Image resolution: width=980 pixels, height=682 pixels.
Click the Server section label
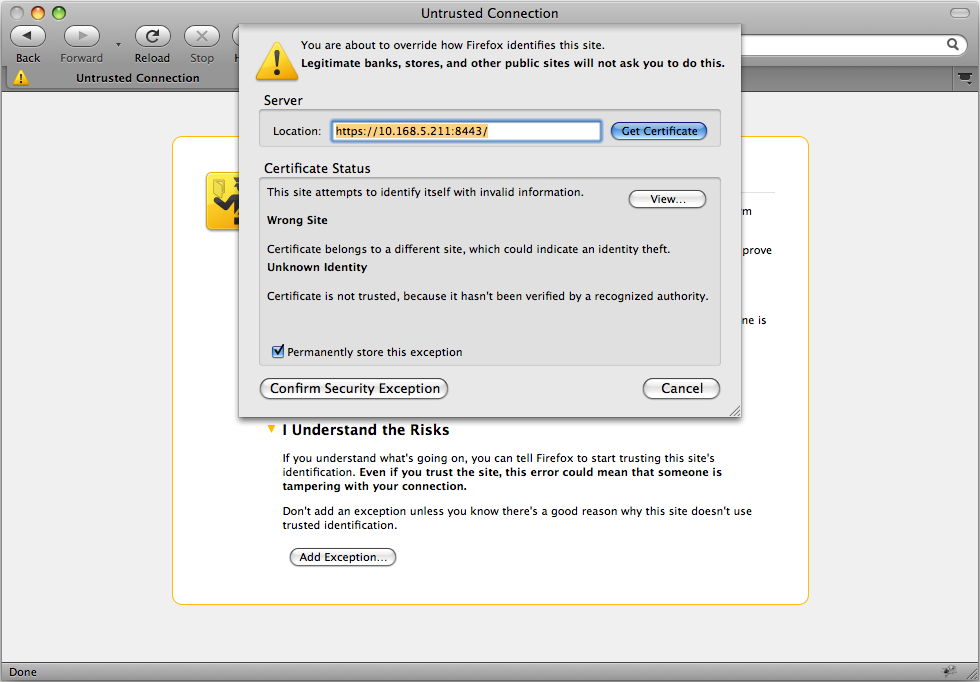pyautogui.click(x=283, y=100)
